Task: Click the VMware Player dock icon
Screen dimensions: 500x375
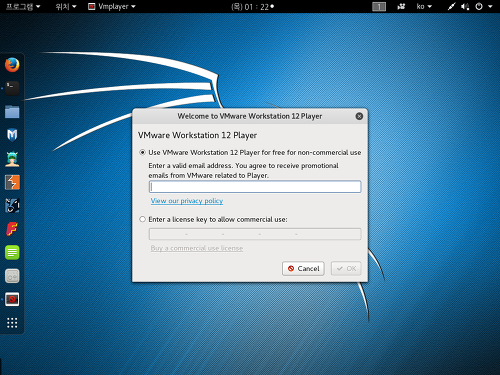Action: coord(12,299)
